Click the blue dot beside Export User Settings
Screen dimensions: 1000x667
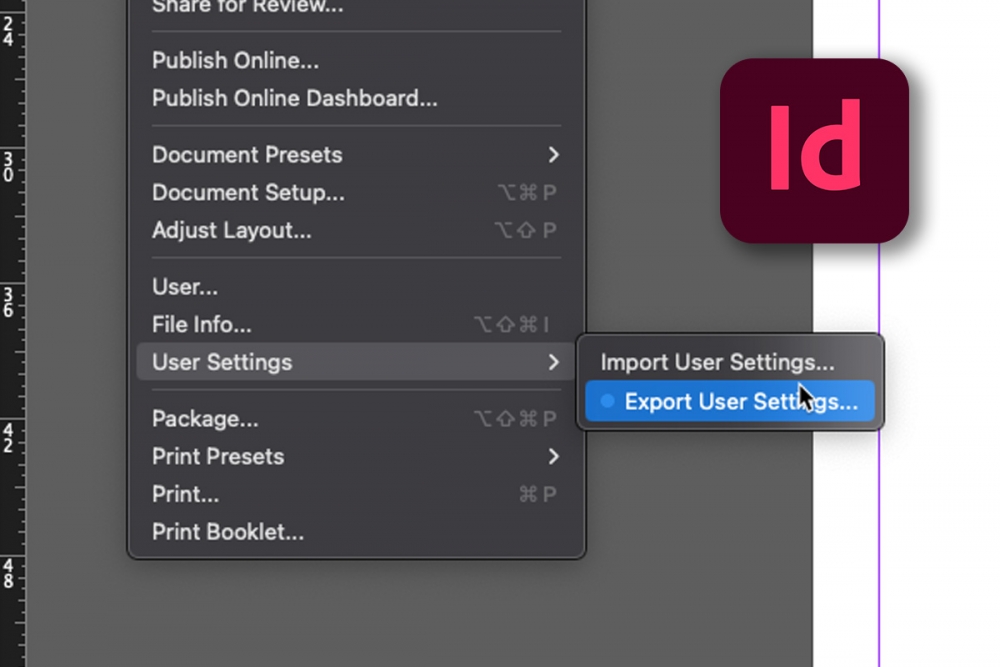pyautogui.click(x=607, y=401)
